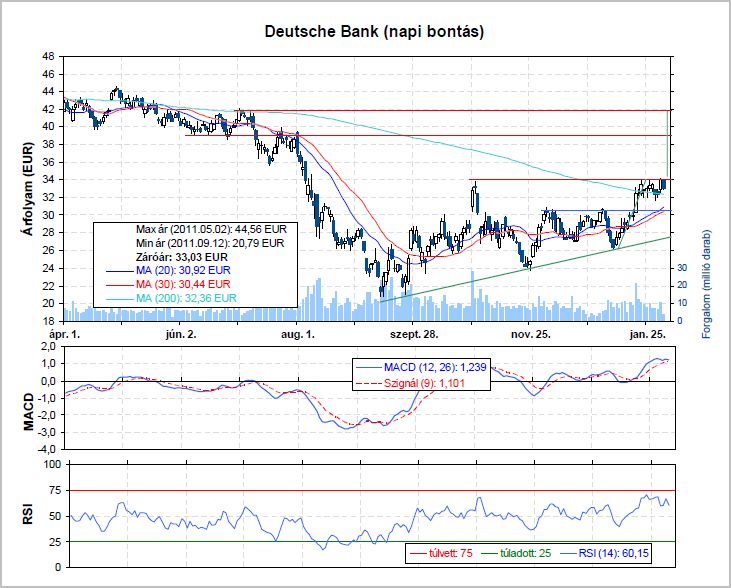Click the 25 RSI axis label
Image resolution: width=731 pixels, height=588 pixels.
click(55, 542)
